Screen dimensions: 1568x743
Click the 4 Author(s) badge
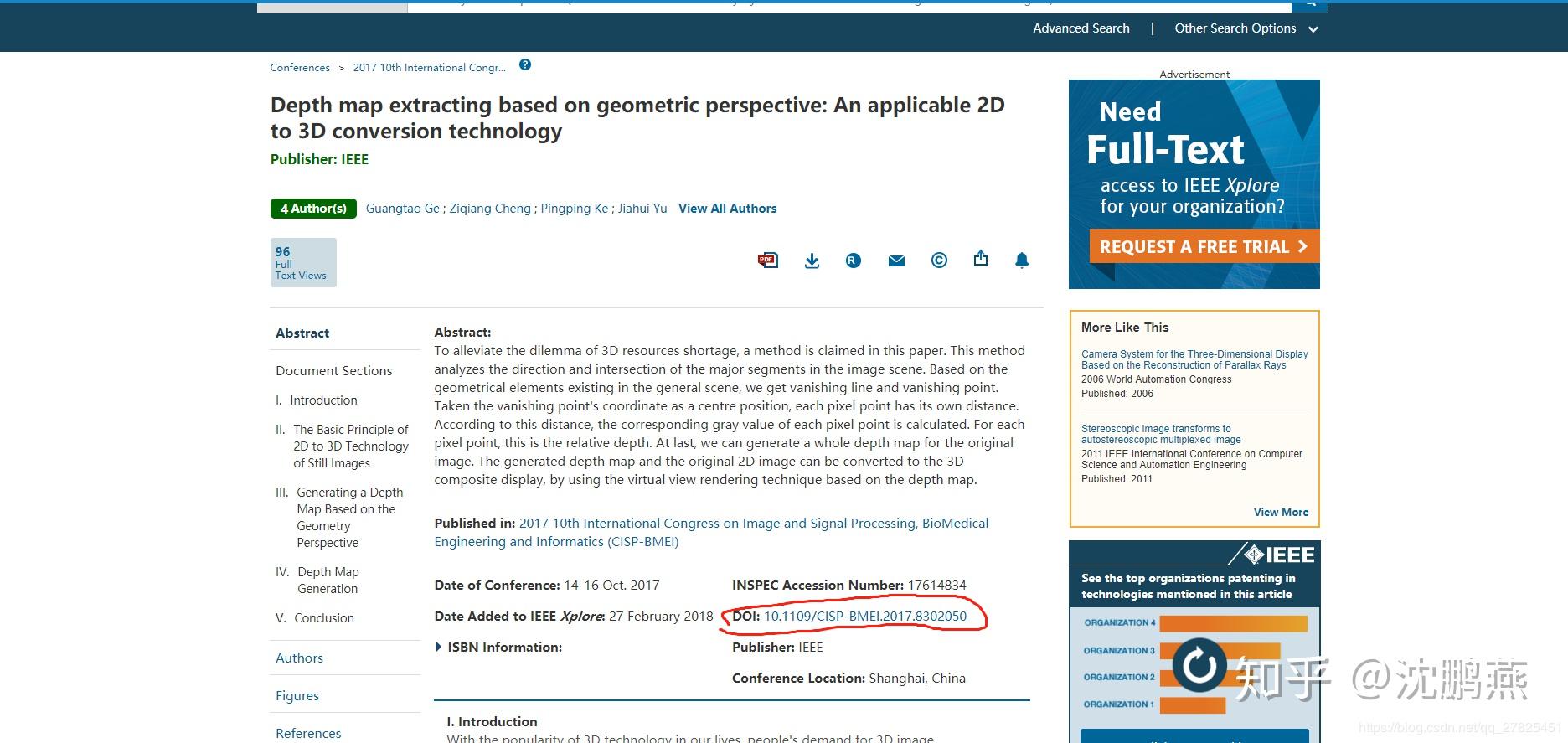(x=313, y=209)
